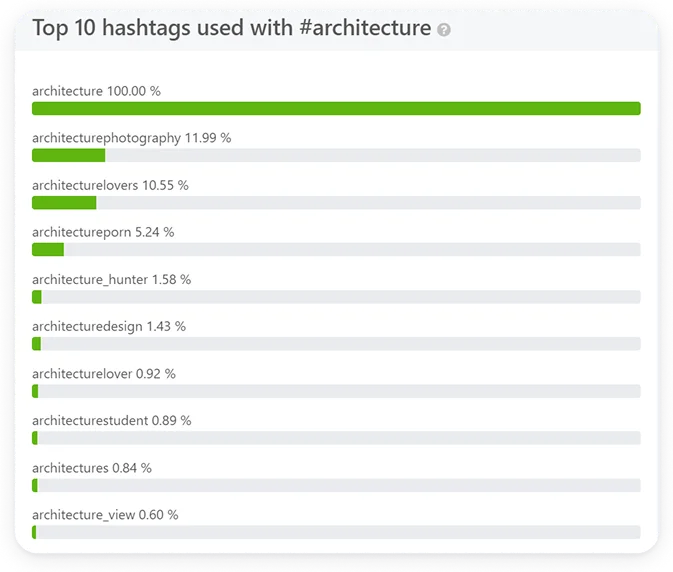Click the architecture_hunter 1.58 % label
The height and width of the screenshot is (572, 673).
coord(111,279)
